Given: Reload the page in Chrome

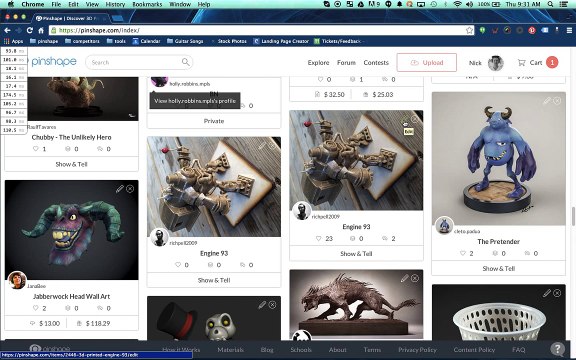Looking at the screenshot, I should click(29, 30).
